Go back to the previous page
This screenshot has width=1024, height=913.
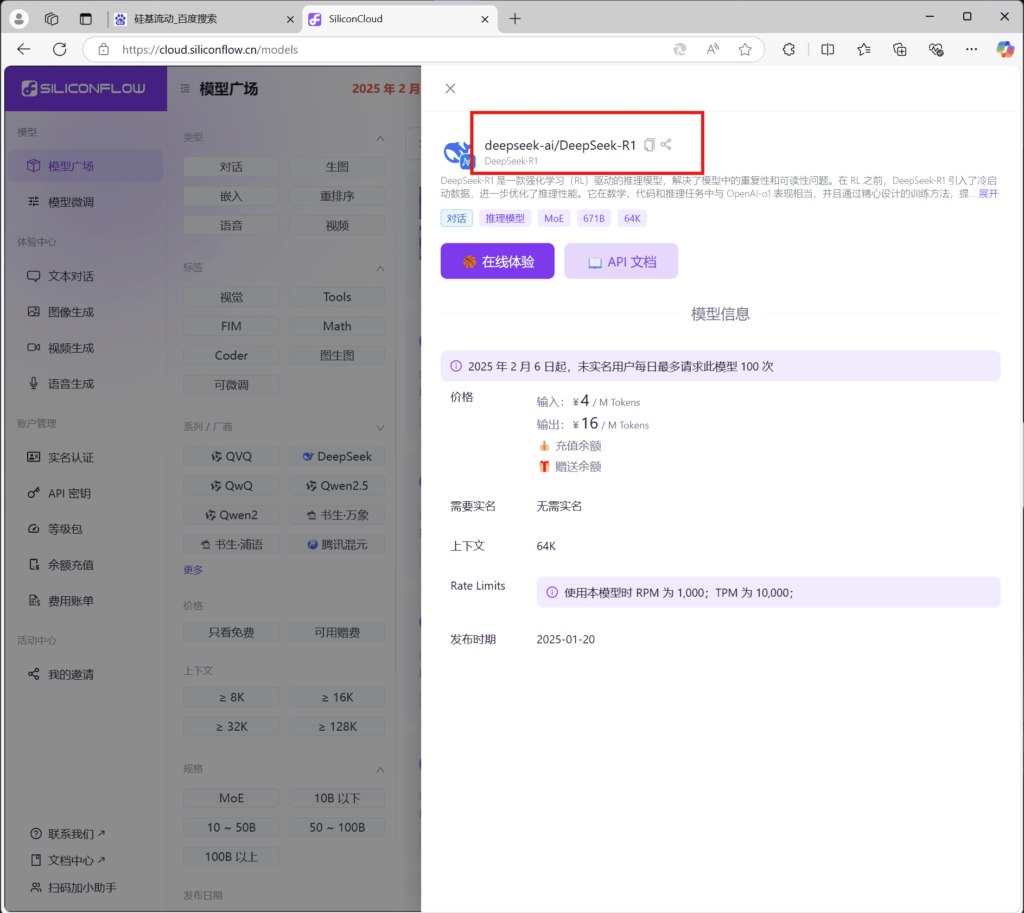coord(24,50)
